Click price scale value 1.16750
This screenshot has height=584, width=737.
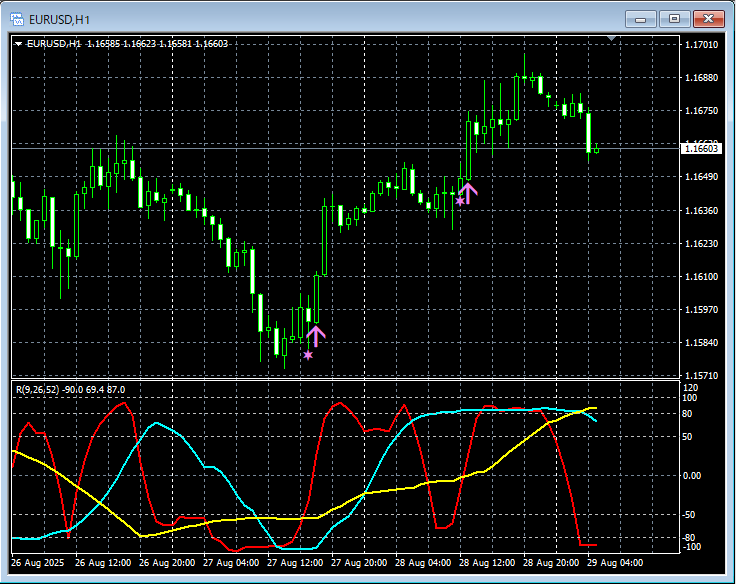tap(702, 110)
